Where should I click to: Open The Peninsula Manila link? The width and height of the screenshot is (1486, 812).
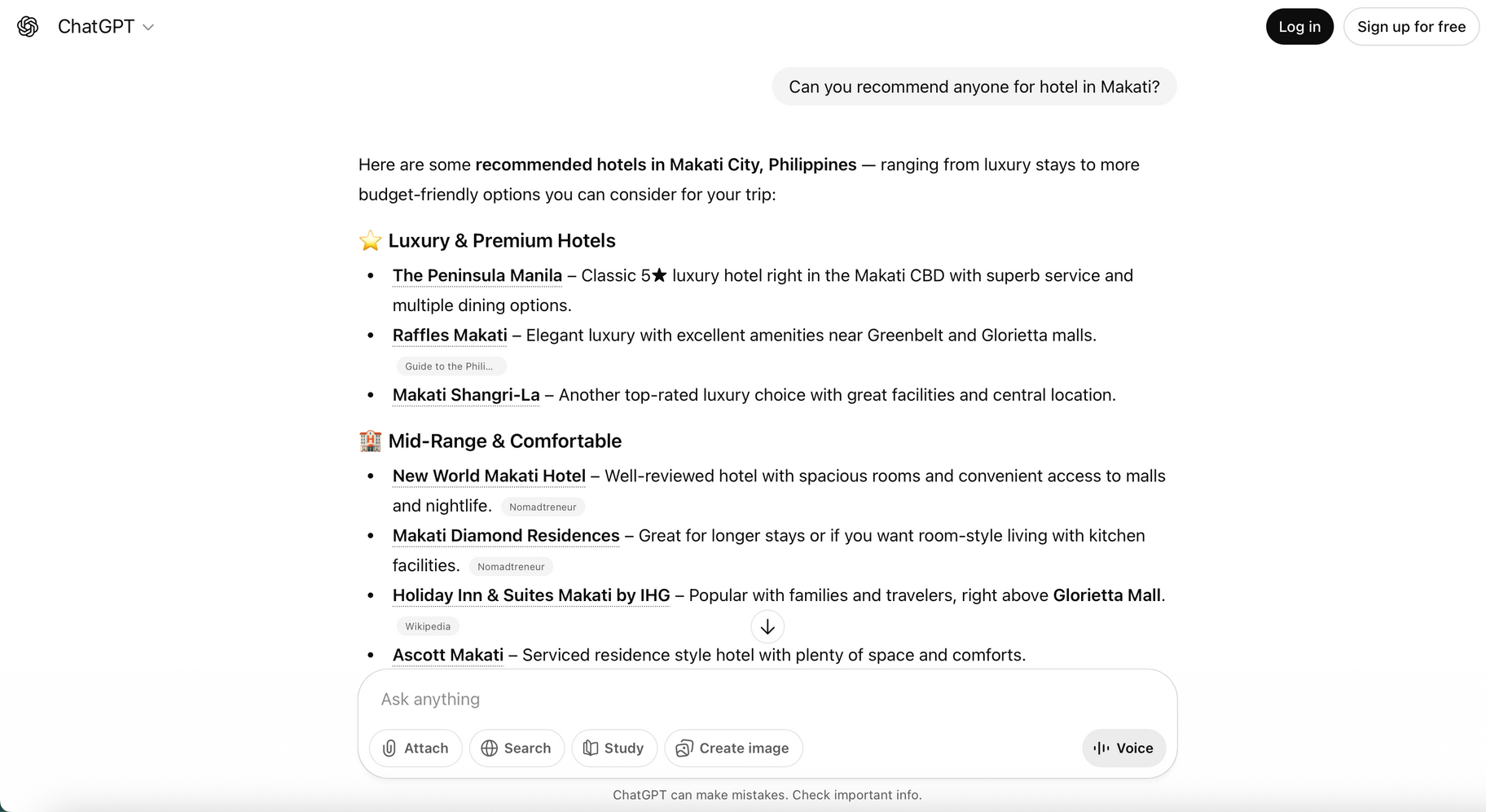click(477, 275)
